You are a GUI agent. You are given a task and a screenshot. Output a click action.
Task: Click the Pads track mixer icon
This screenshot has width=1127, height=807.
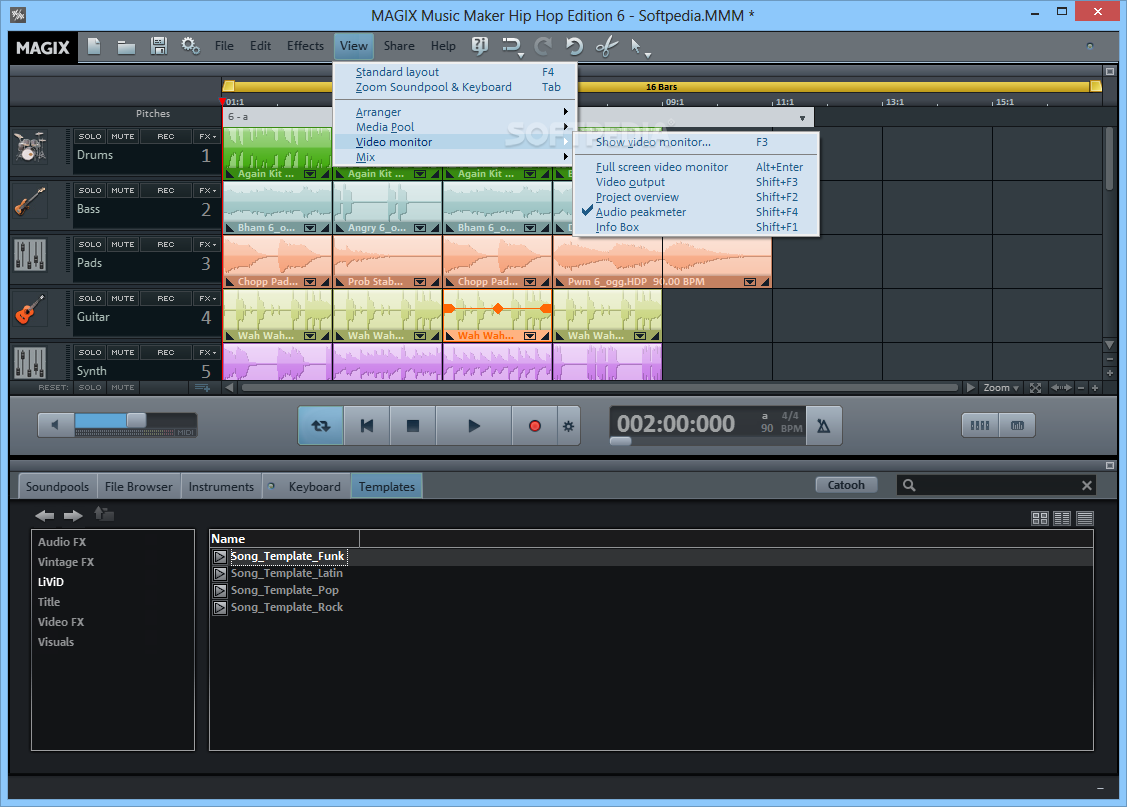point(30,256)
